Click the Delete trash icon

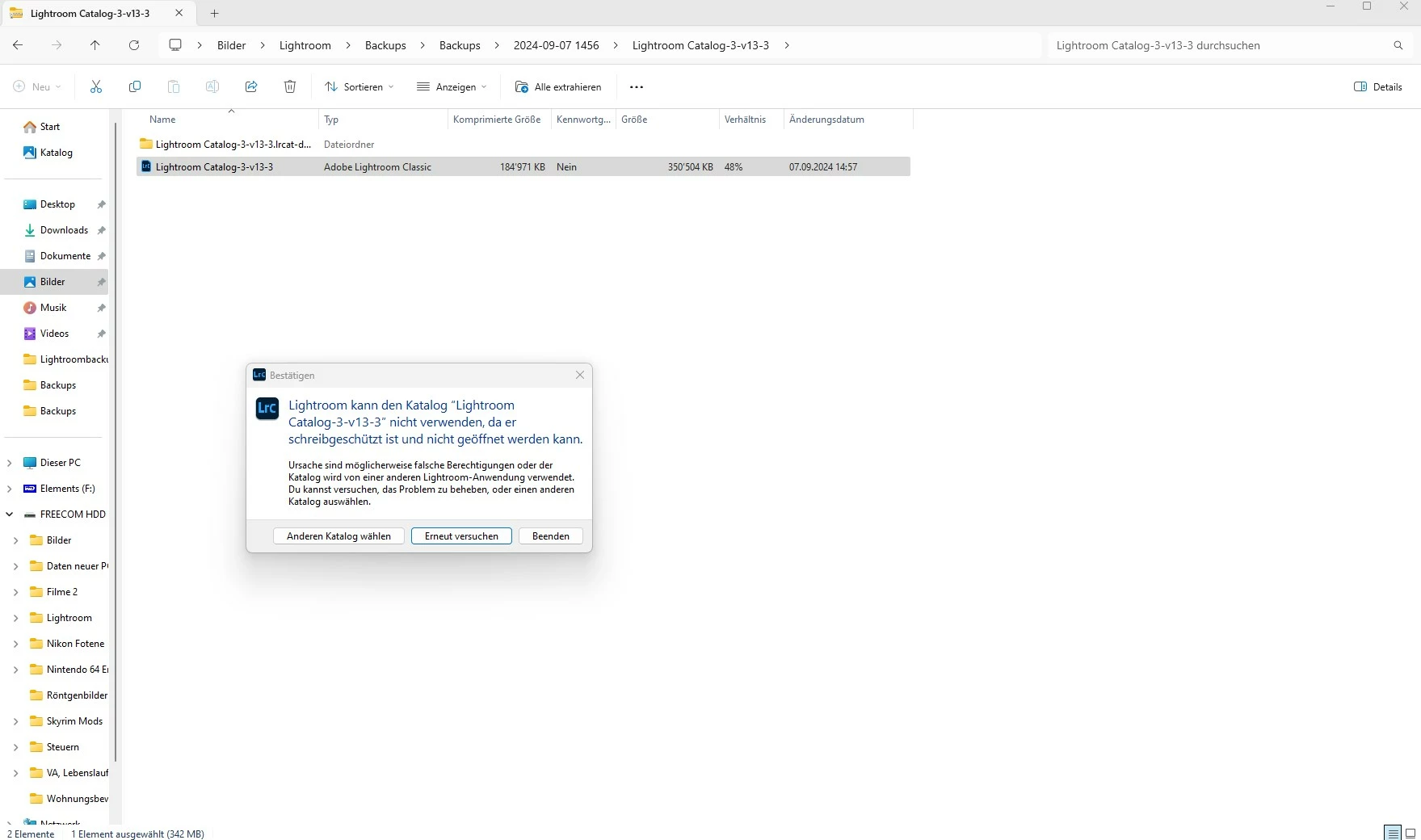(290, 86)
